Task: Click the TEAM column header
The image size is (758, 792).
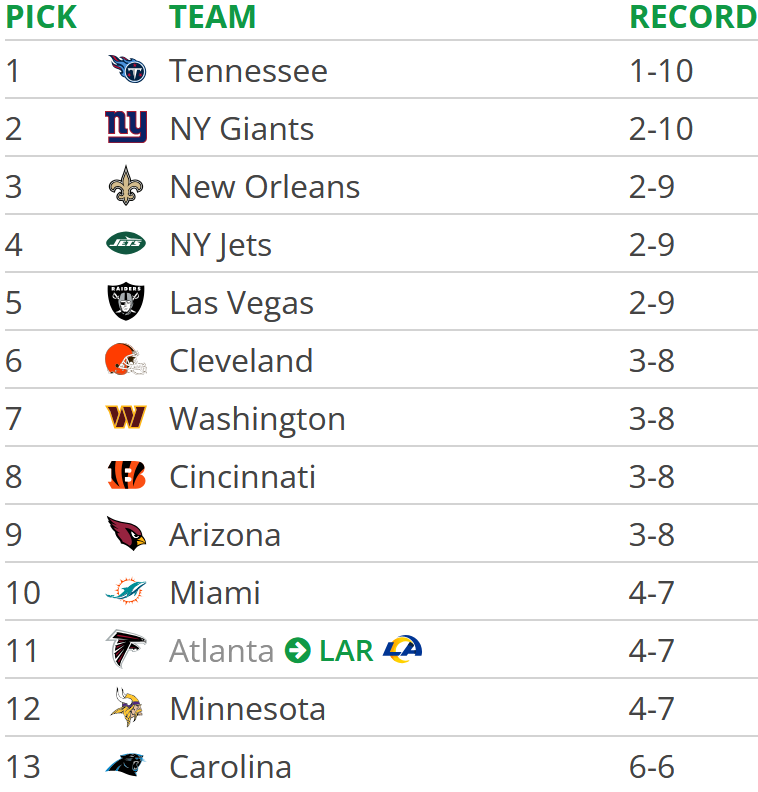Action: pyautogui.click(x=213, y=17)
